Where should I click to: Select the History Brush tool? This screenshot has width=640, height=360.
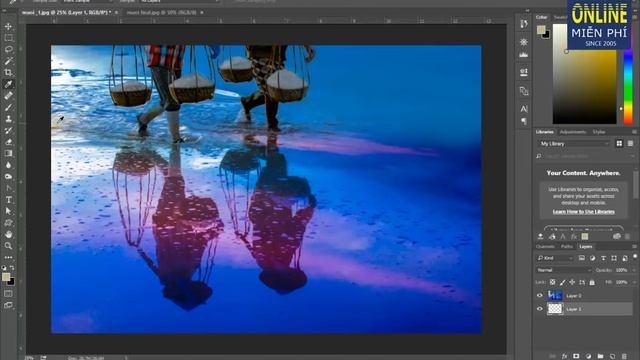[x=8, y=131]
